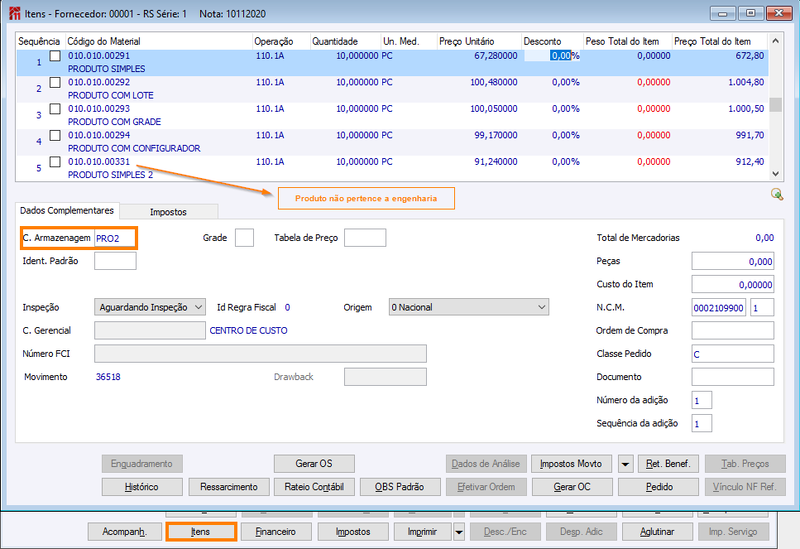Tick checkbox for item 010.010.00291
This screenshot has height=549, width=800.
pyautogui.click(x=55, y=56)
